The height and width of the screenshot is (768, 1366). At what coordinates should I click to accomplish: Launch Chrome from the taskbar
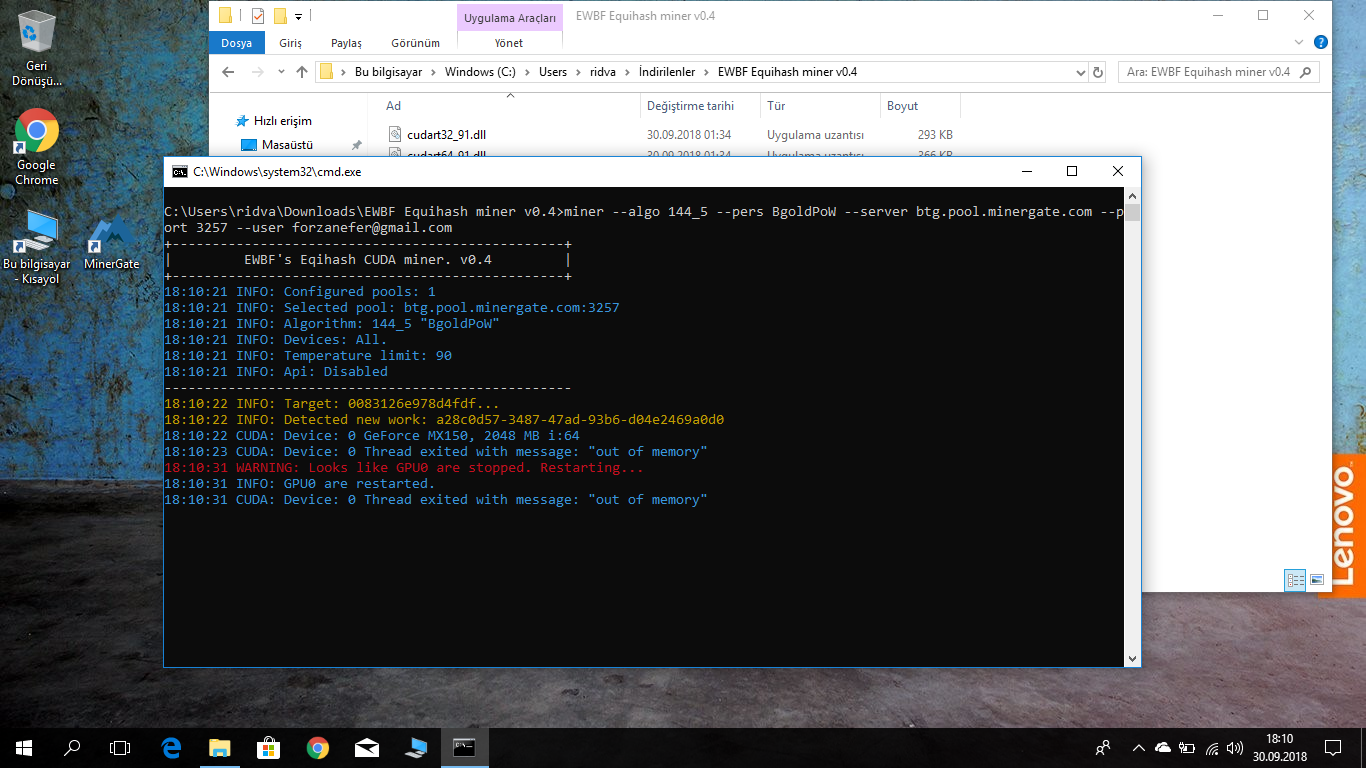318,747
